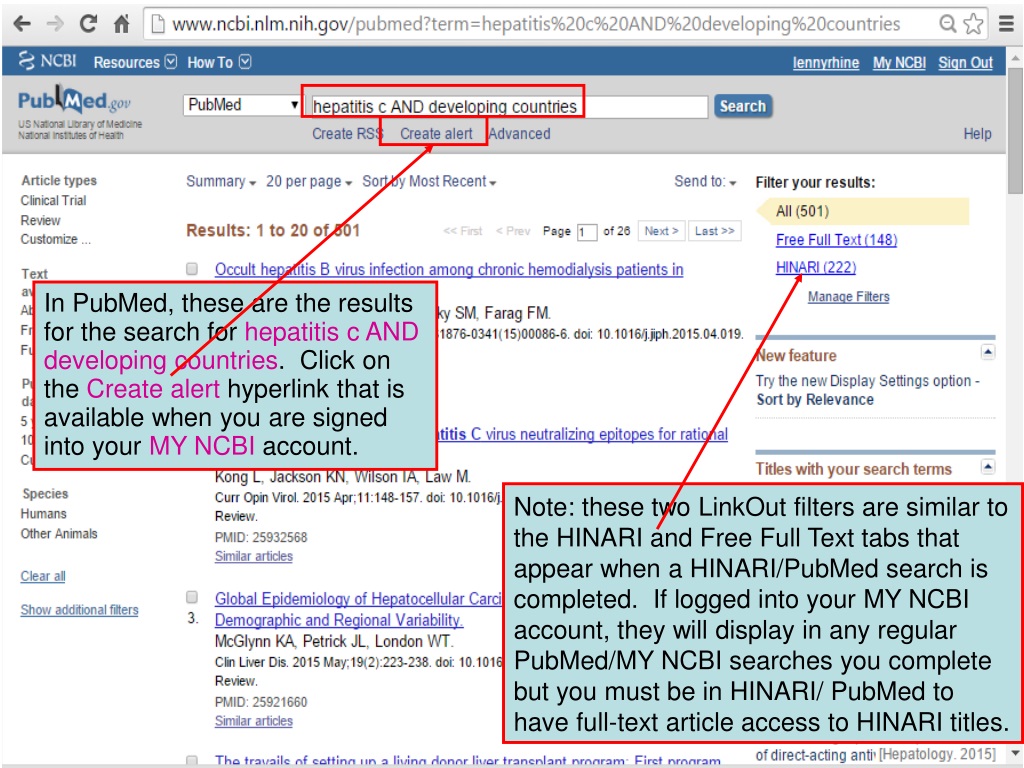The width and height of the screenshot is (1024, 768).
Task: Collapse the New feature panel
Action: pos(987,353)
